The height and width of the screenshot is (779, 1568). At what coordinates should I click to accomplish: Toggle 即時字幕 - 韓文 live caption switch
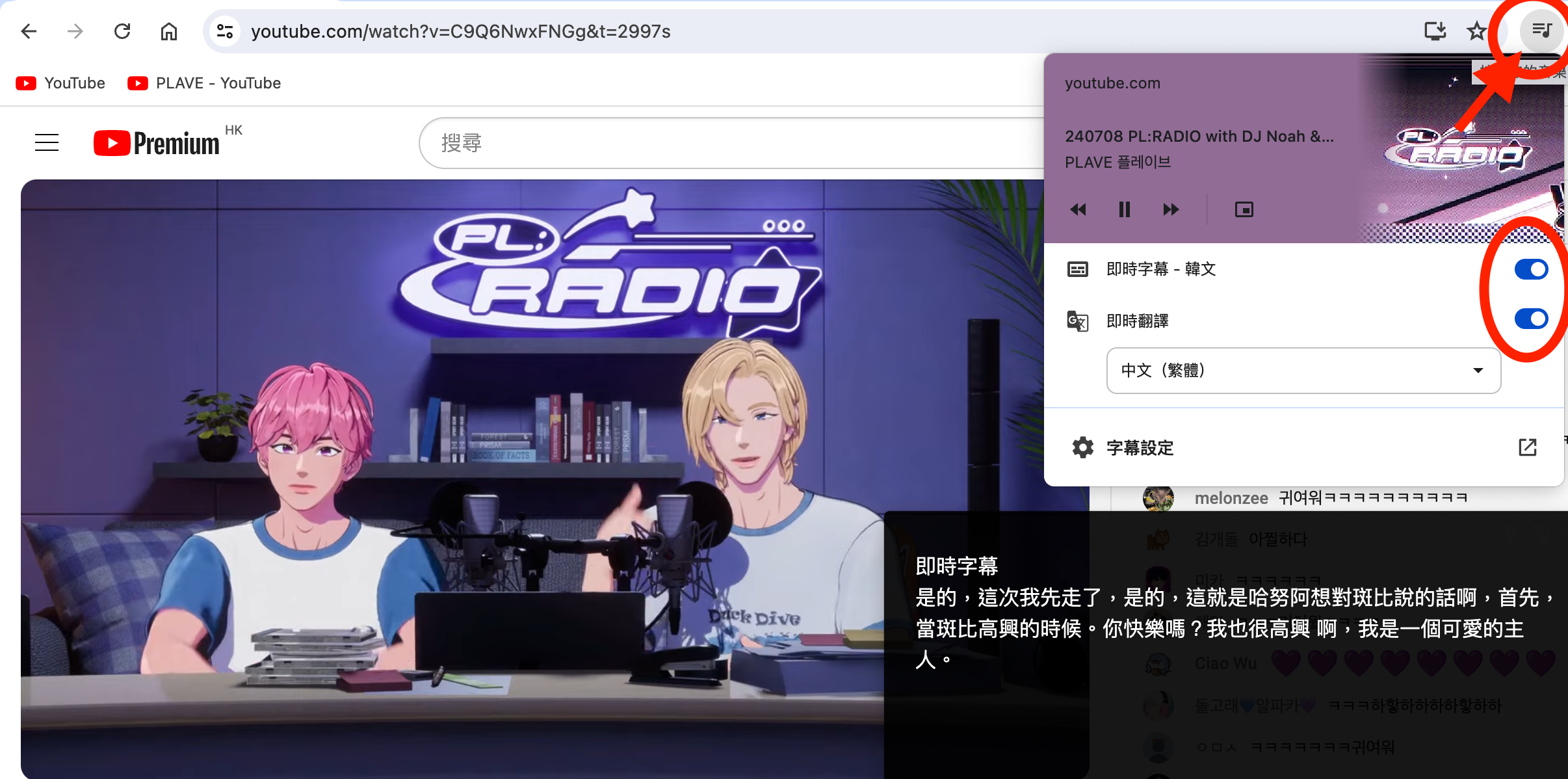coord(1532,269)
